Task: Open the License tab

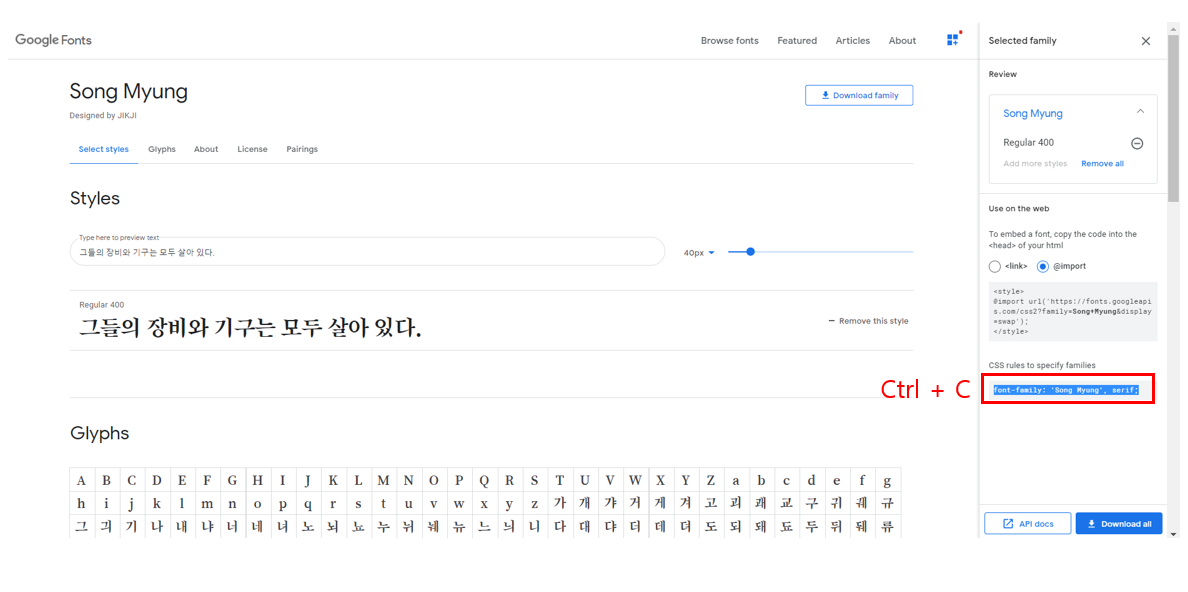Action: tap(252, 149)
